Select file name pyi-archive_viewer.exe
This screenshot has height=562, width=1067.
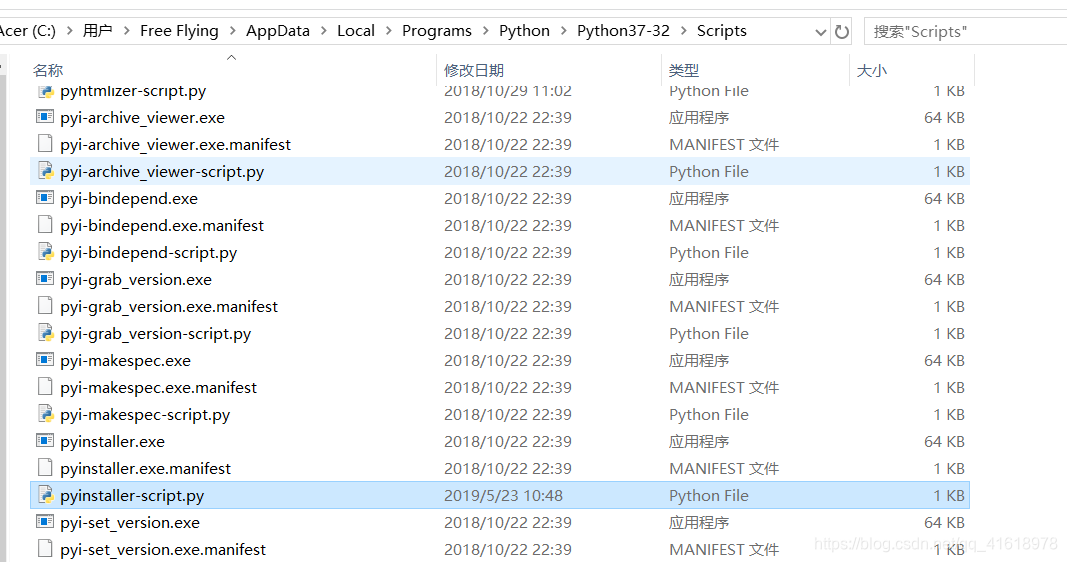(x=142, y=118)
